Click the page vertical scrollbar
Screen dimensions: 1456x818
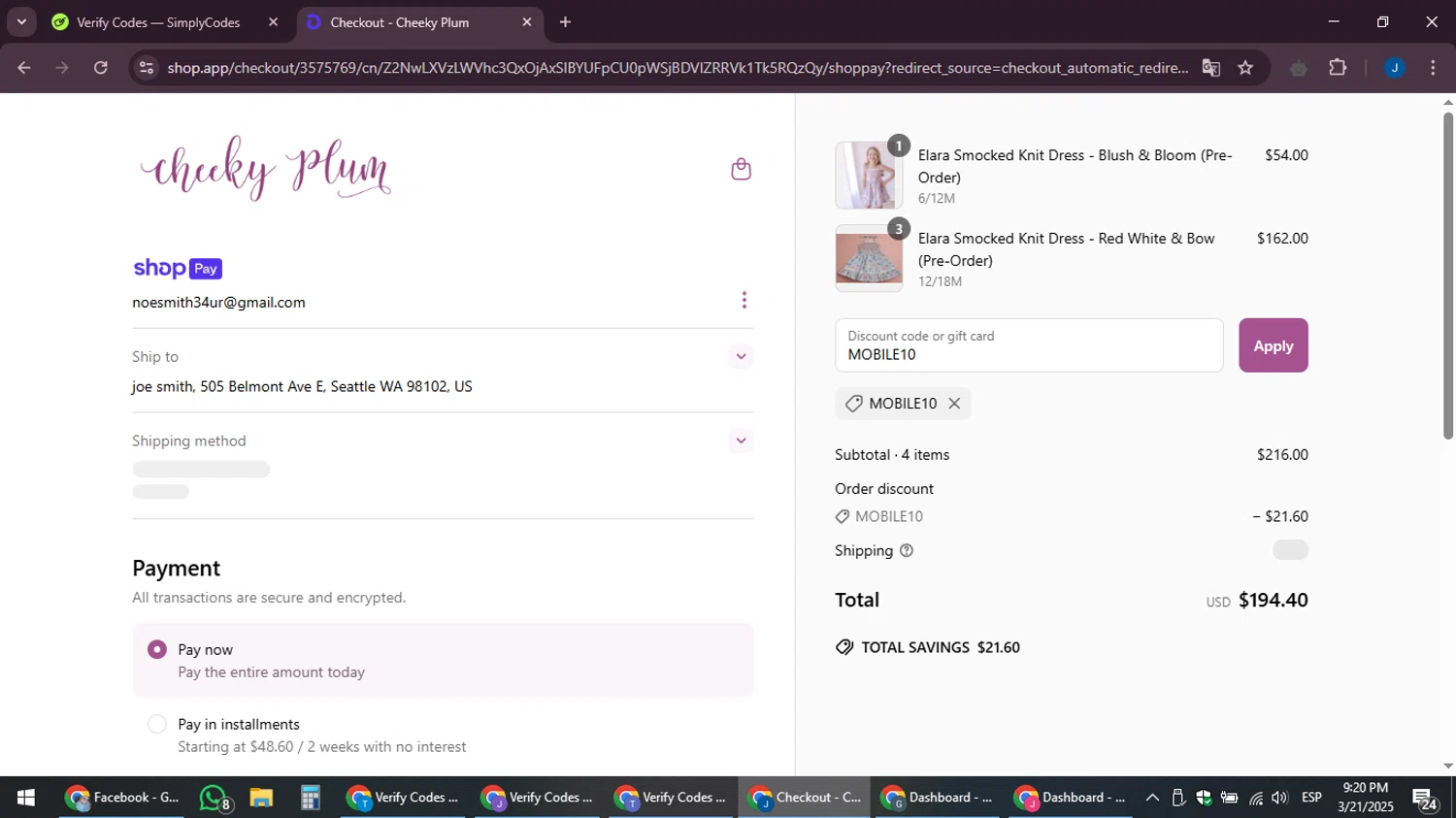1448,277
